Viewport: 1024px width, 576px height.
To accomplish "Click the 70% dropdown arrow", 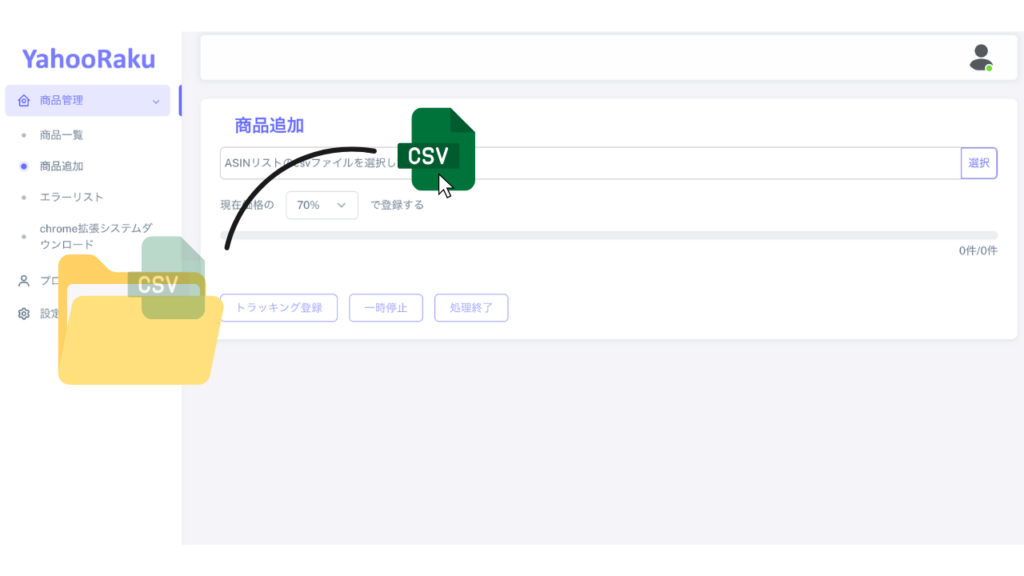I will 341,205.
